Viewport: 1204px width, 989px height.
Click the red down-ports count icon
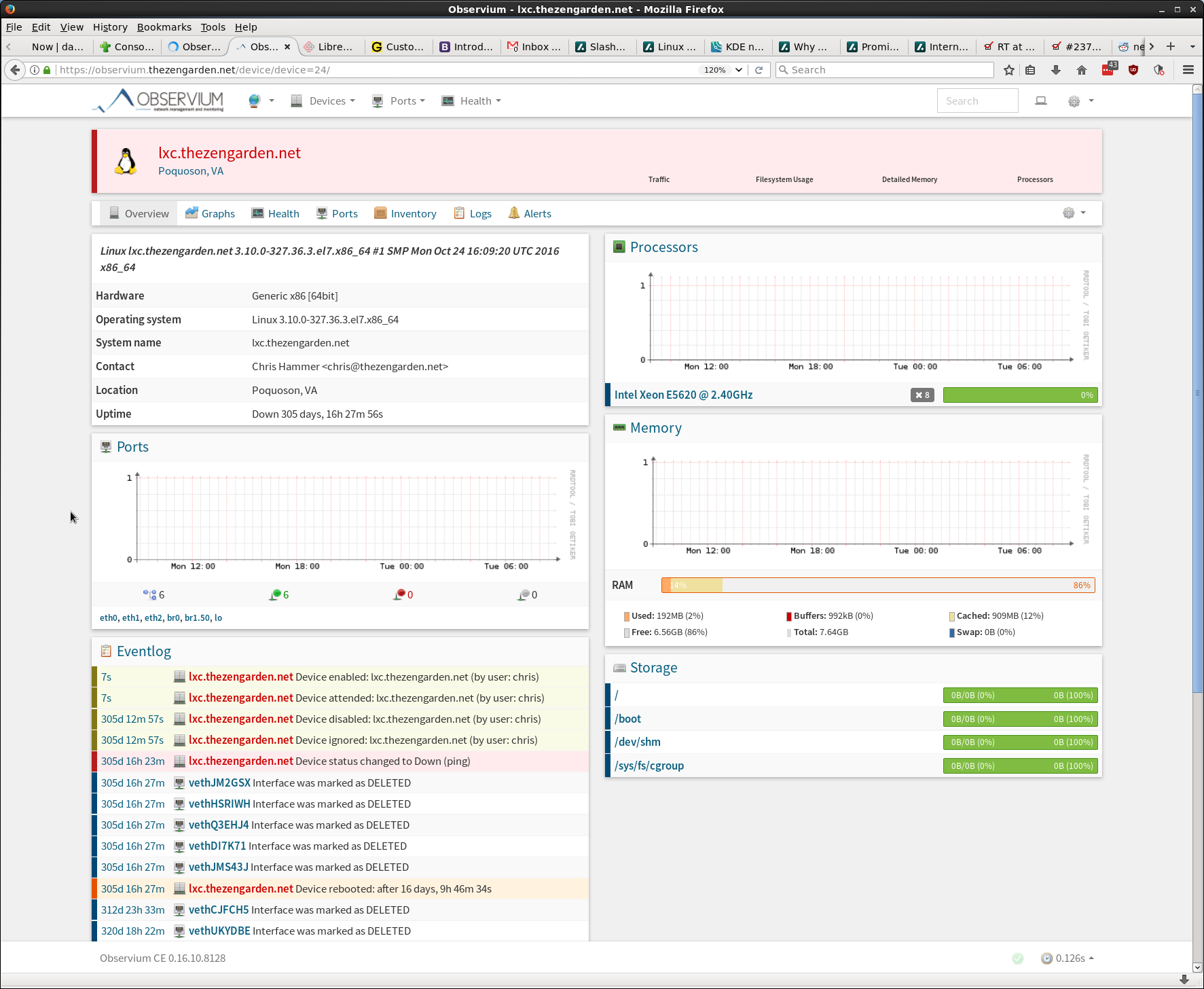pyautogui.click(x=399, y=594)
